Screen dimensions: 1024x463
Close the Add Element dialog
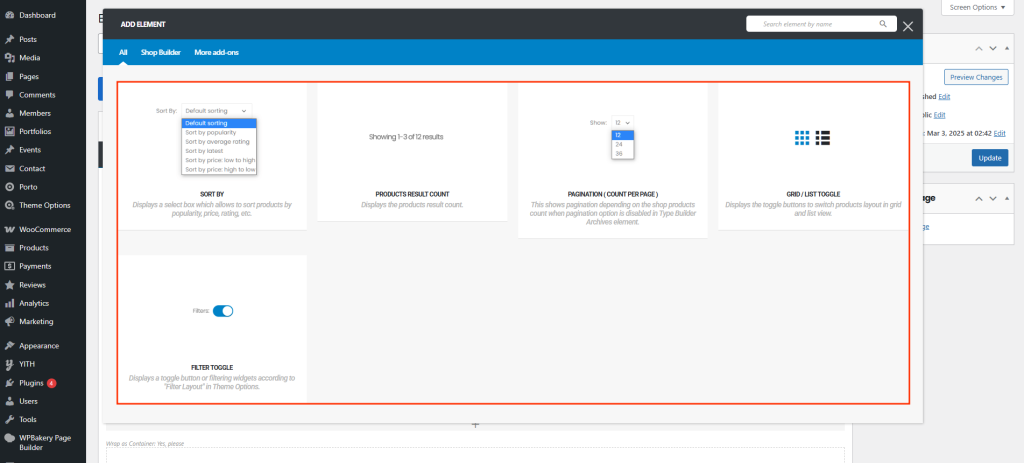click(908, 26)
